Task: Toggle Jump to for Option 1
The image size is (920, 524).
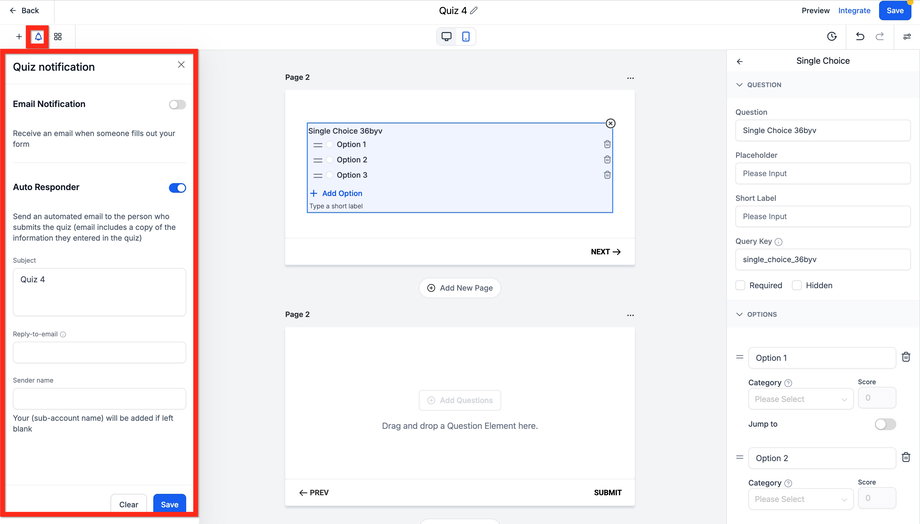Action: [885, 424]
